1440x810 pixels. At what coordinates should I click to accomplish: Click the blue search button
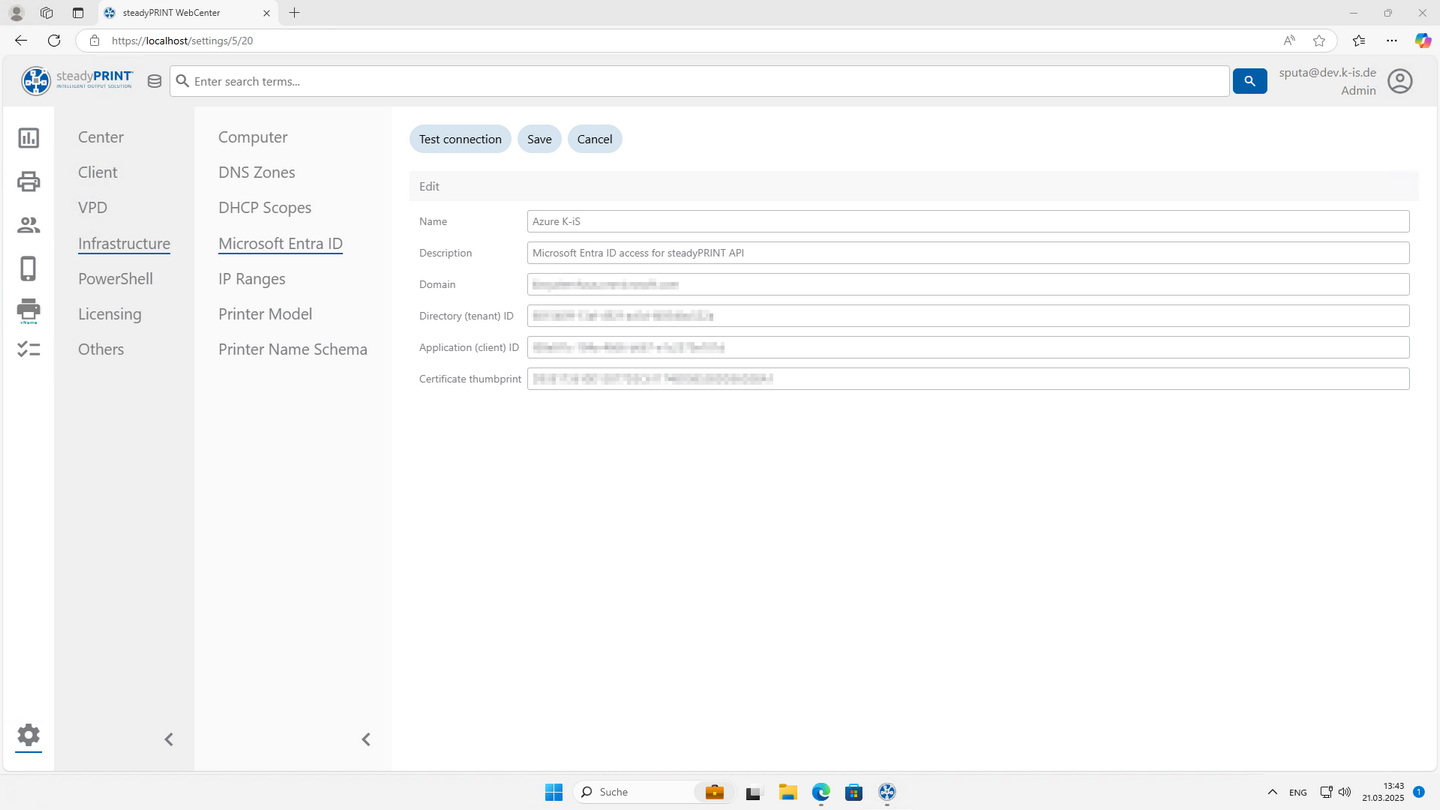click(1250, 81)
